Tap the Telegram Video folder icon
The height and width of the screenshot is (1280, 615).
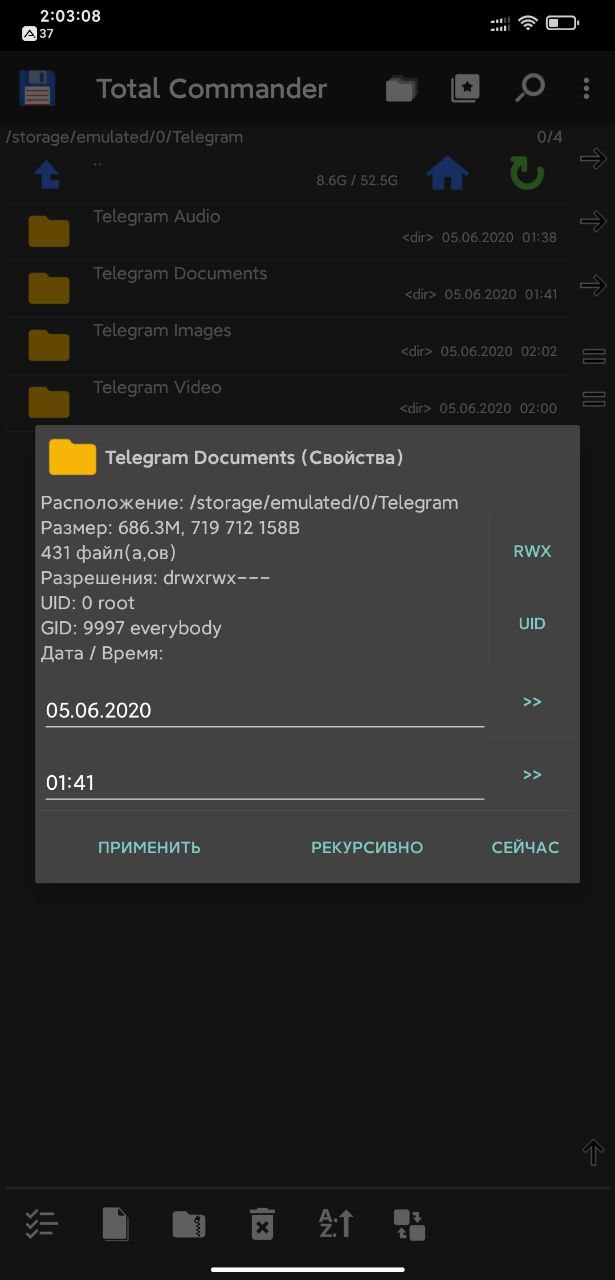click(49, 402)
